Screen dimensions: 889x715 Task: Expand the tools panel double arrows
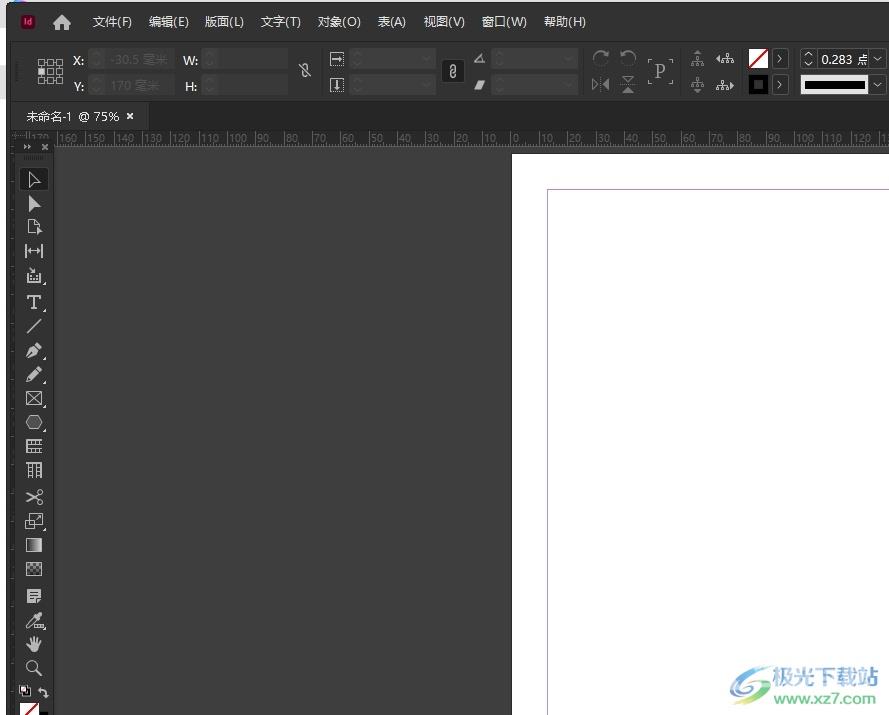click(27, 147)
